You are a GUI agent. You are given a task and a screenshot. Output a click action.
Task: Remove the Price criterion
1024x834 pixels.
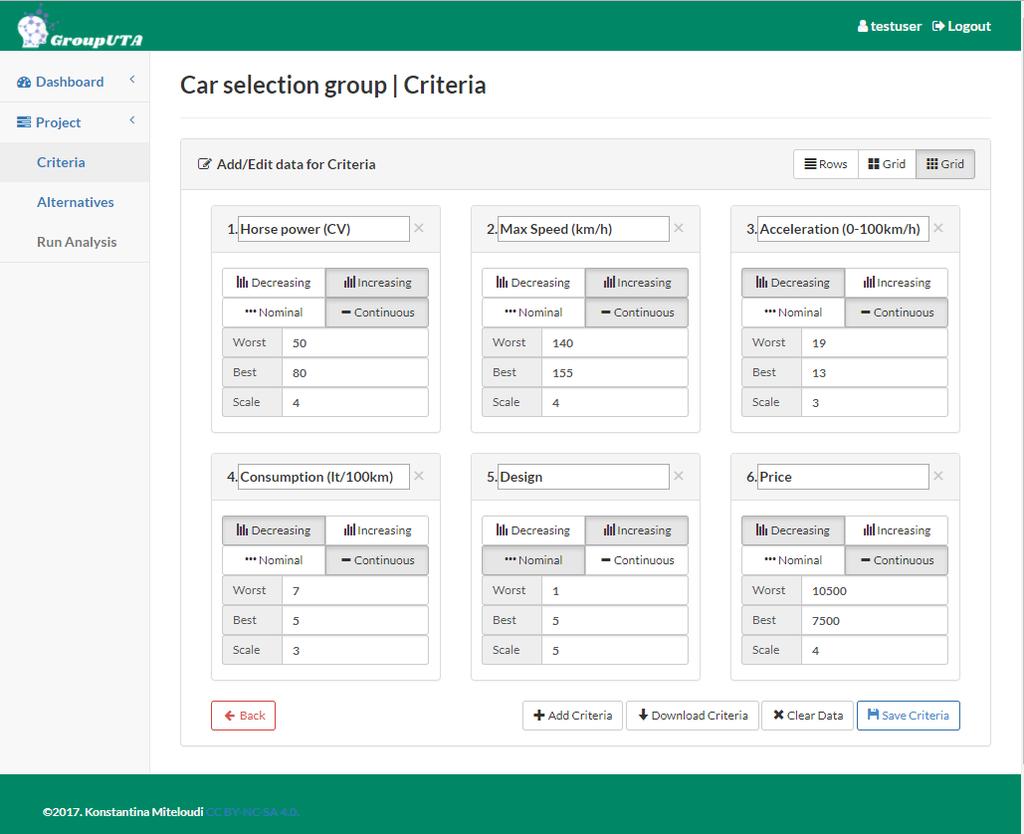[x=938, y=475]
